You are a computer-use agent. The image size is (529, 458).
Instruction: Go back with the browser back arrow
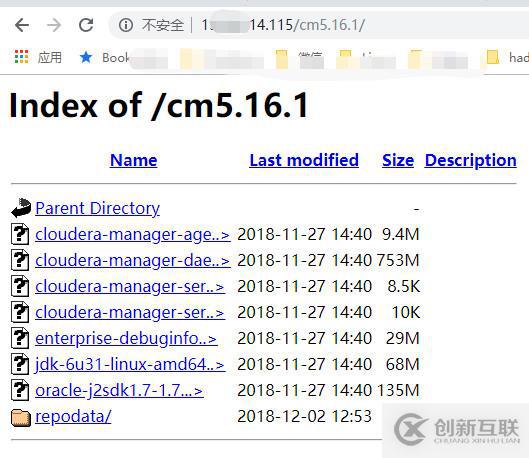[x=22, y=25]
